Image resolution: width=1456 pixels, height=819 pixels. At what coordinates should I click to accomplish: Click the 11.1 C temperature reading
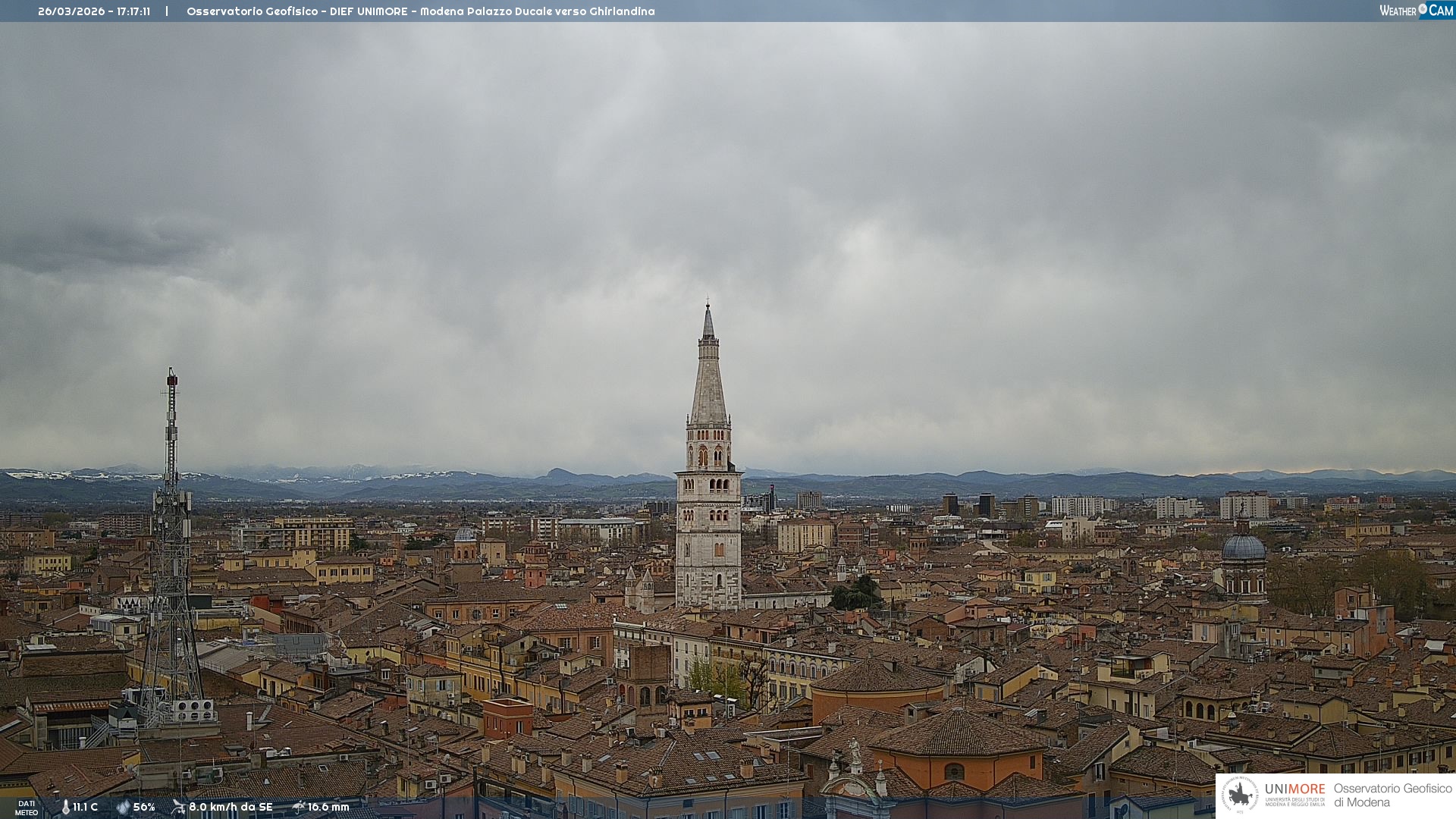85,807
